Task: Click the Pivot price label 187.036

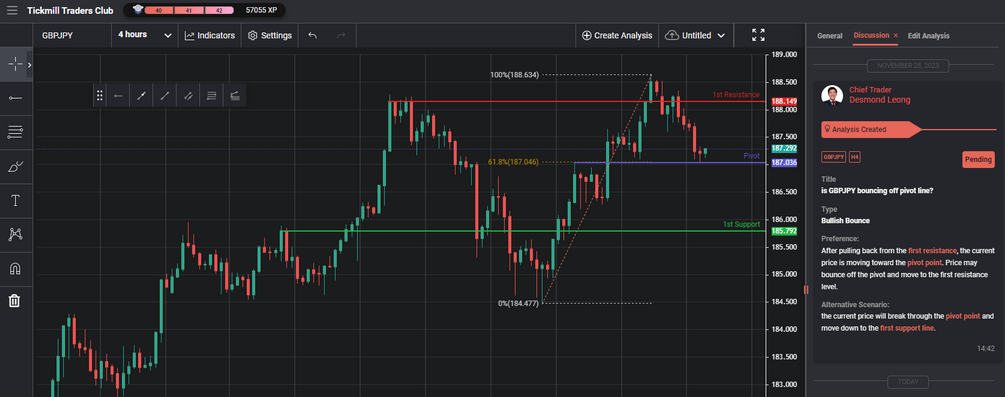Action: pos(785,163)
